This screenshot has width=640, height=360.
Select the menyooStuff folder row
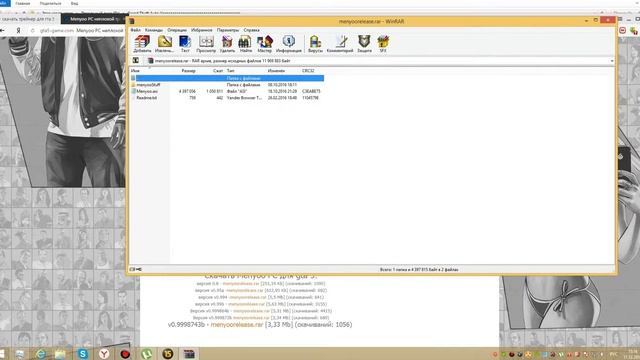point(227,84)
